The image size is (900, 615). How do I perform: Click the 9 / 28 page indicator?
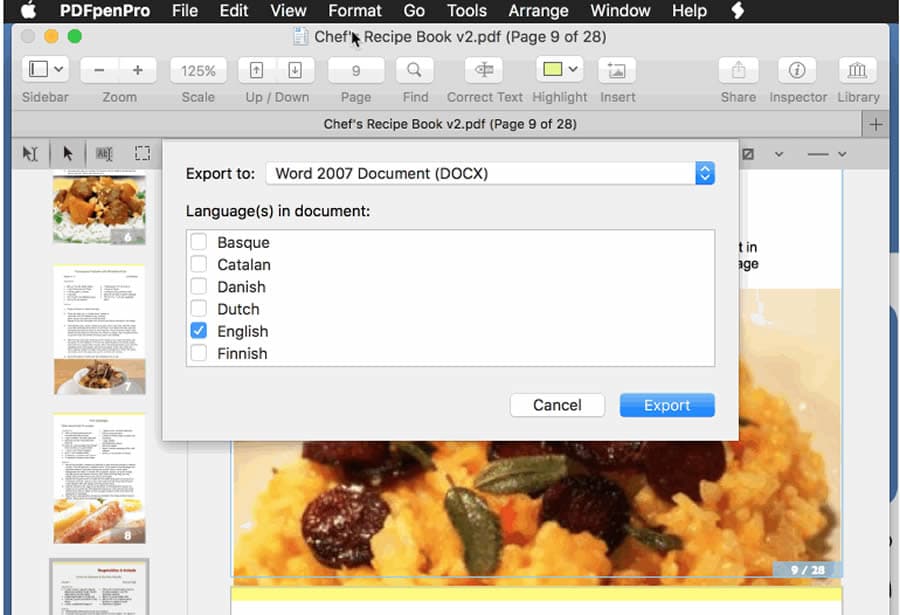pos(807,570)
